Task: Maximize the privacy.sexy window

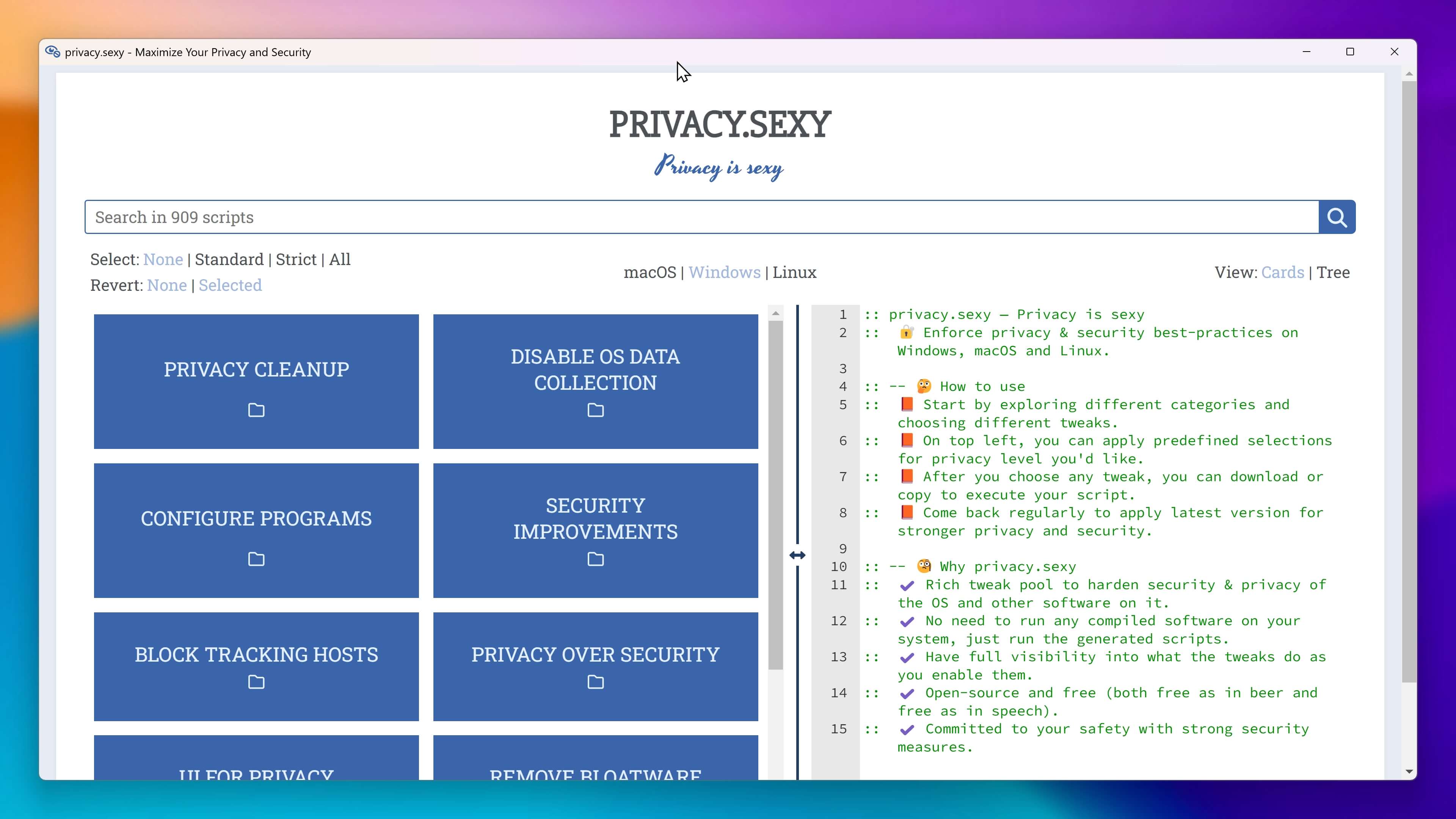Action: click(x=1350, y=52)
